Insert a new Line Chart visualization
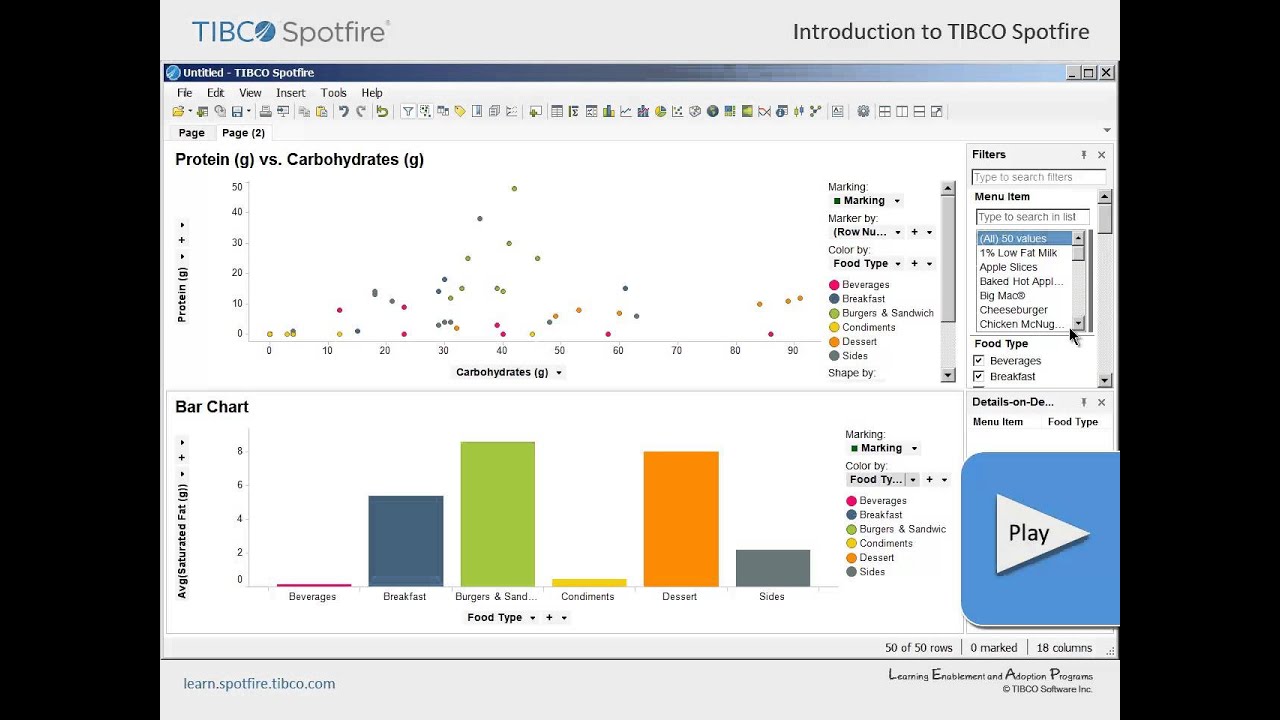Viewport: 1280px width, 720px height. (626, 111)
